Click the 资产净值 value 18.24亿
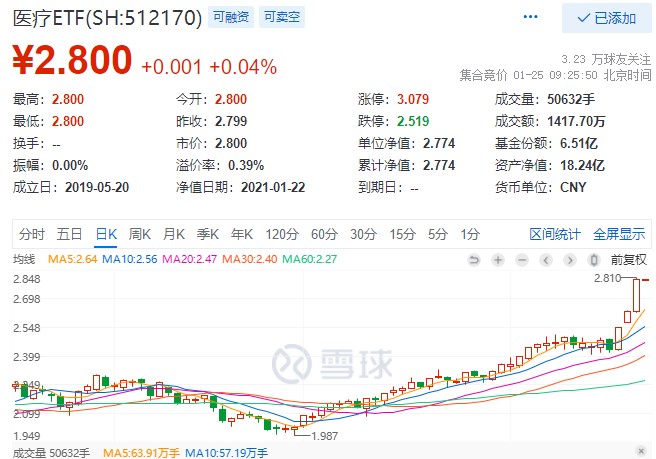656x459 pixels. pos(582,166)
